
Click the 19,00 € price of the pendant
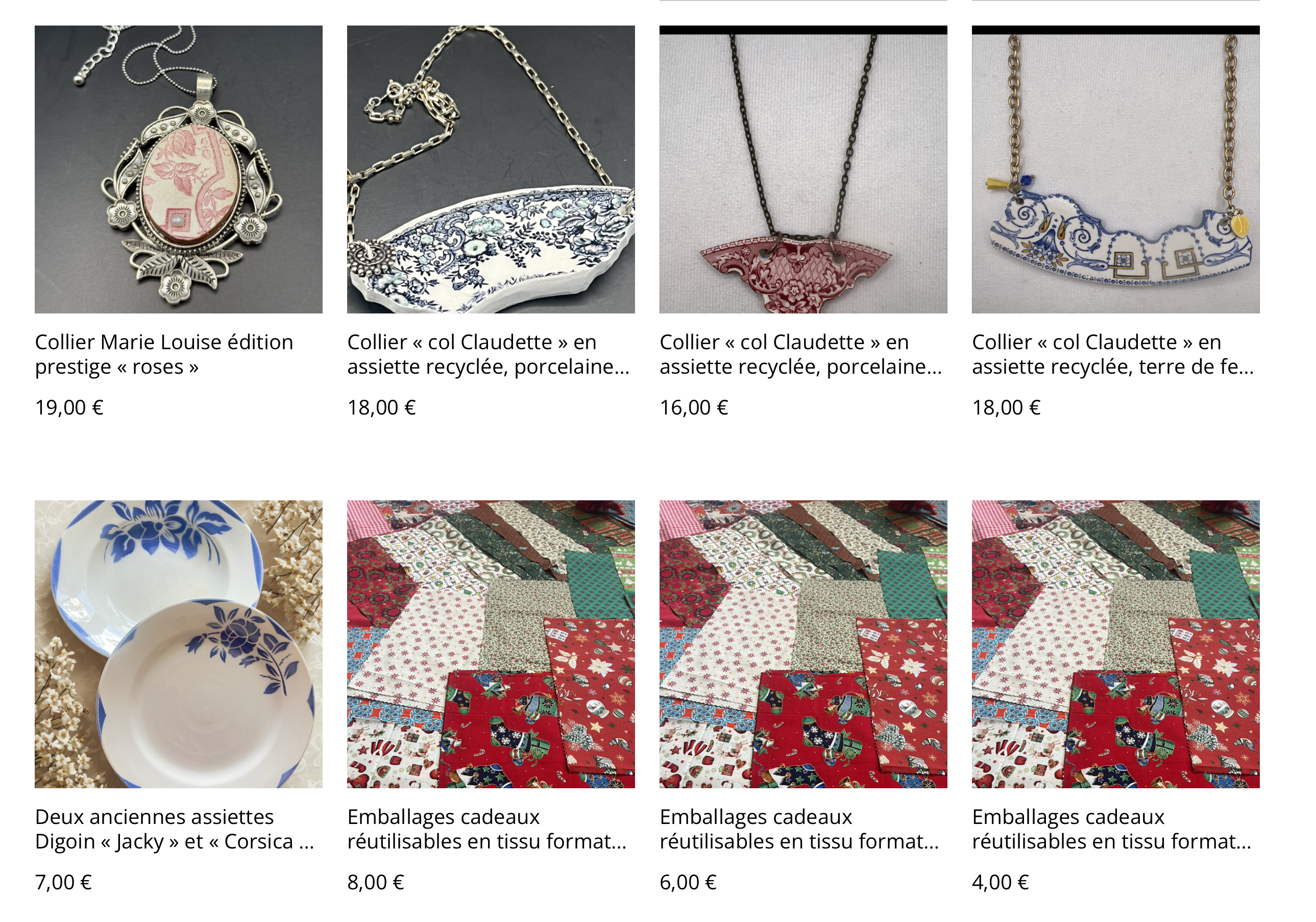69,408
